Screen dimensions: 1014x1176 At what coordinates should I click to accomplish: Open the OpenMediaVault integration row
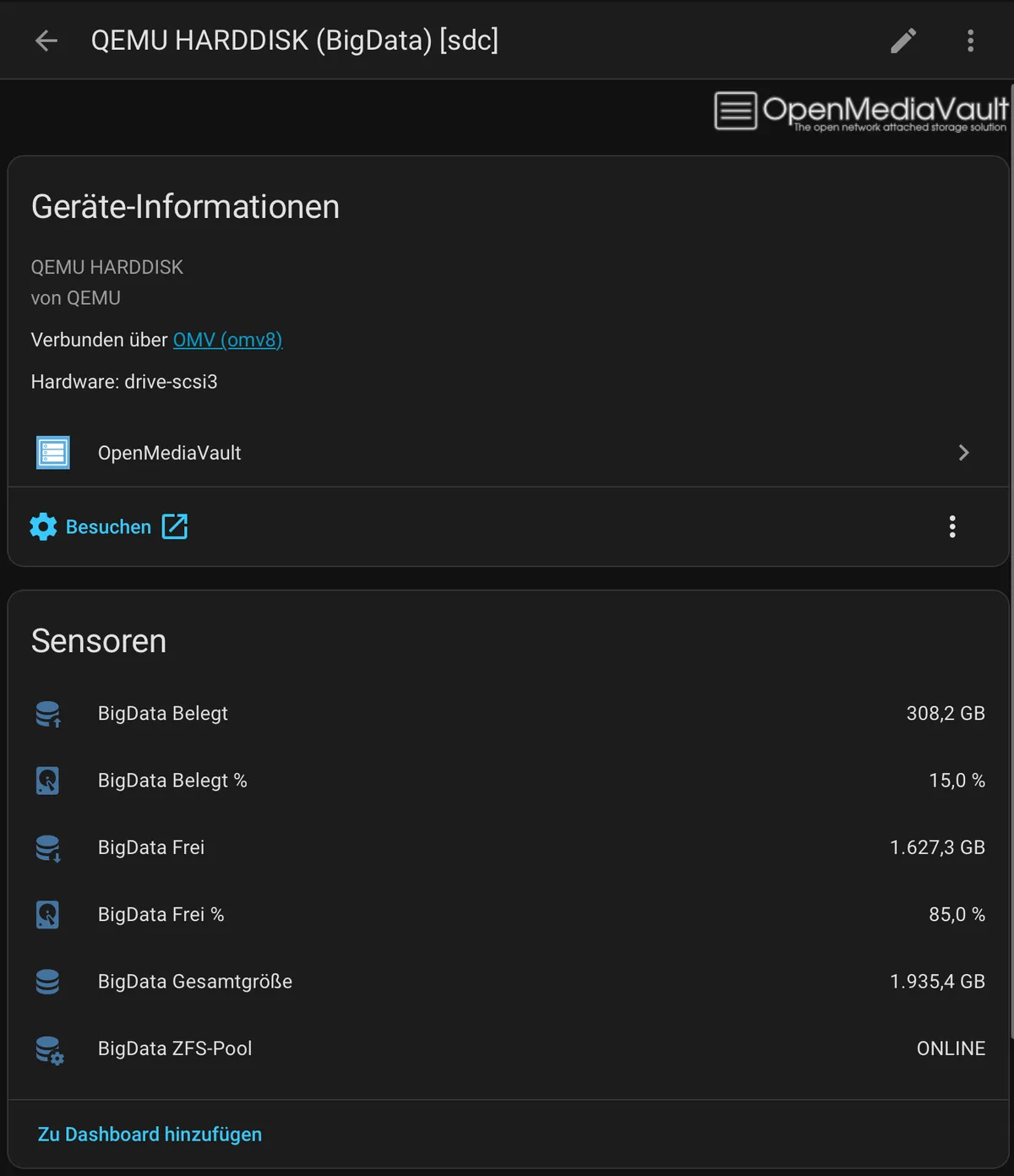508,453
